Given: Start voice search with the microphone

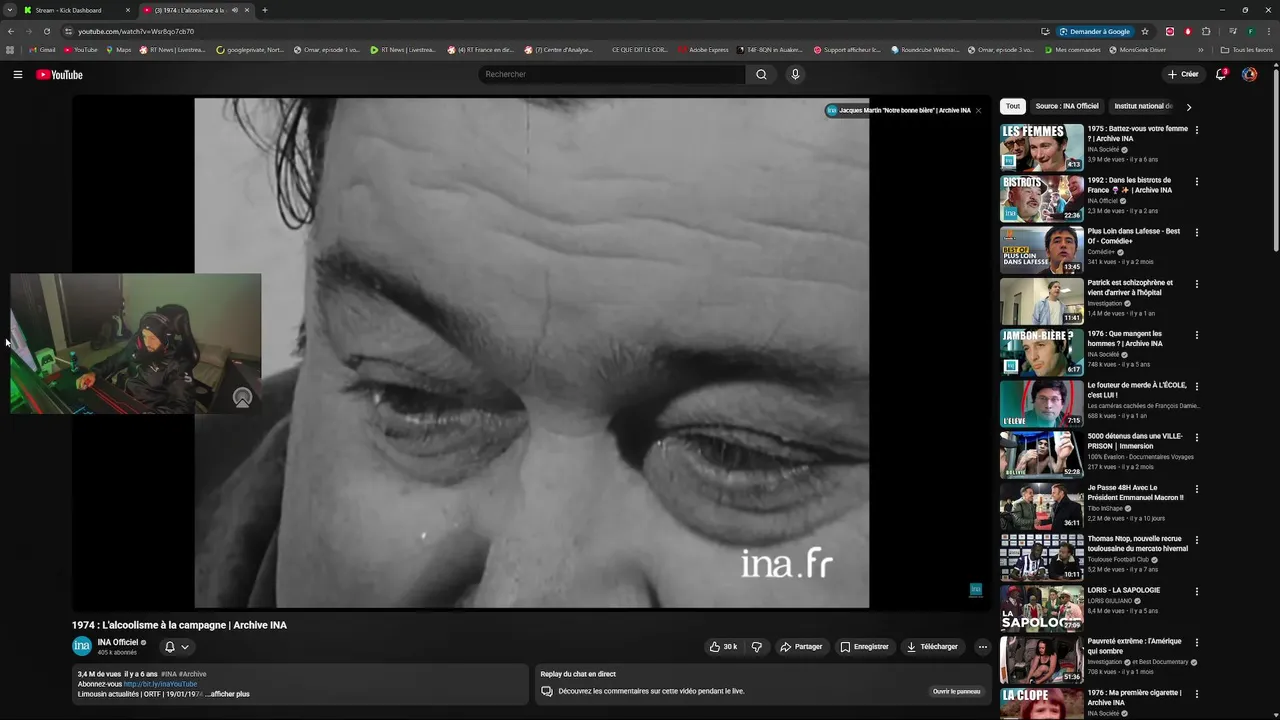Looking at the screenshot, I should (x=795, y=74).
